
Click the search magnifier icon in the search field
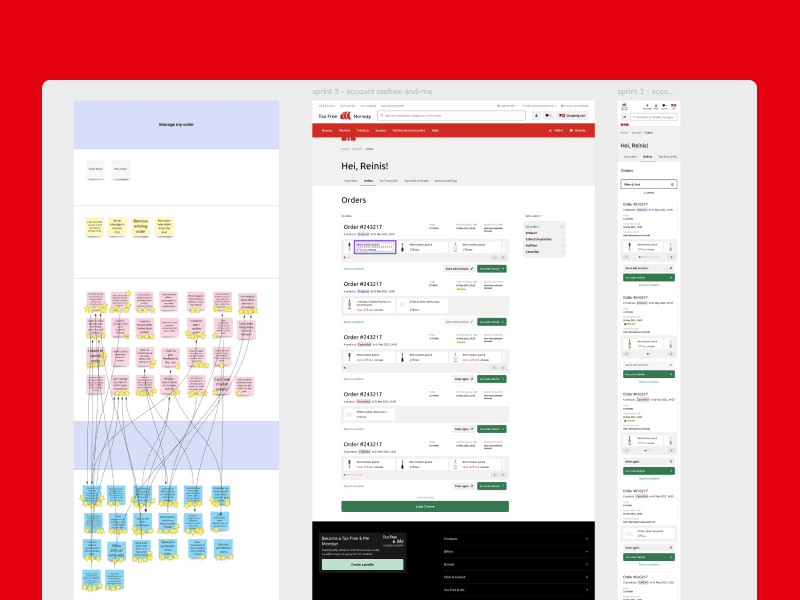click(x=383, y=116)
